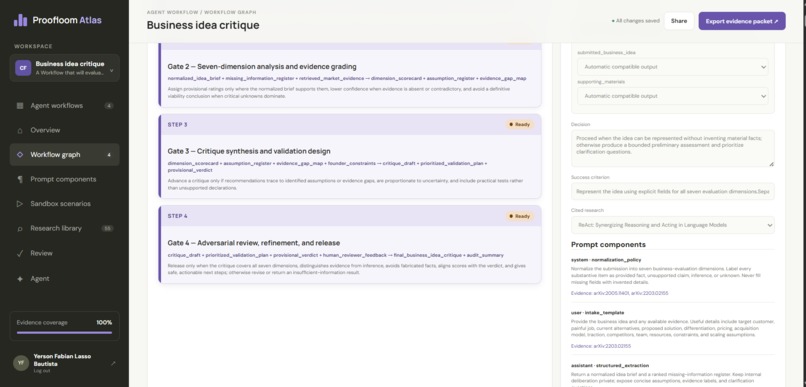Open Research library in sidebar
Screen dimensions: 806x387
[64, 229]
